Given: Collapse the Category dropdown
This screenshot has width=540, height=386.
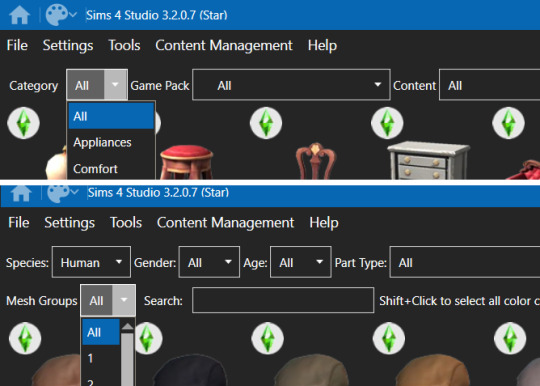Looking at the screenshot, I should [97, 85].
